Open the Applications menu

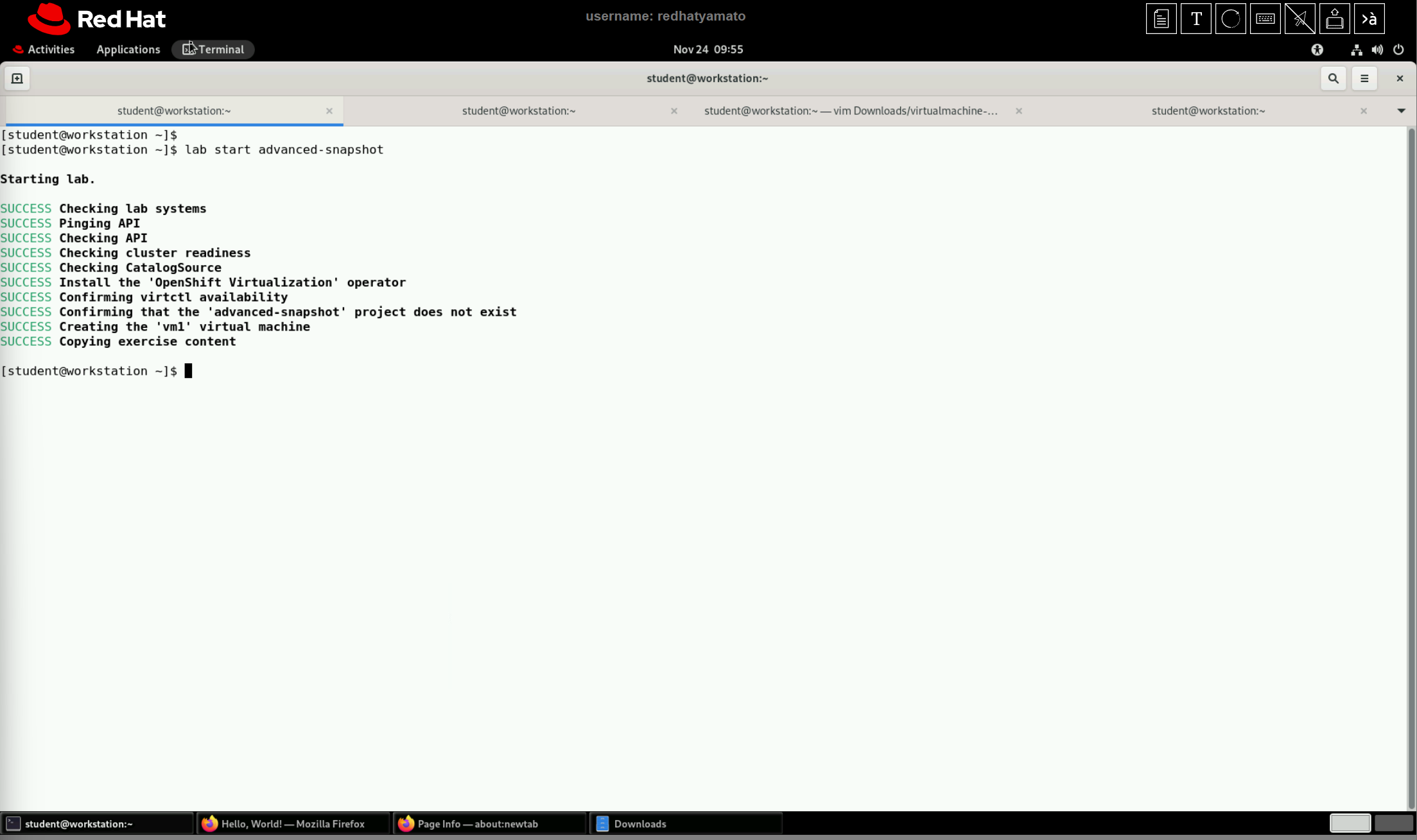(x=128, y=49)
